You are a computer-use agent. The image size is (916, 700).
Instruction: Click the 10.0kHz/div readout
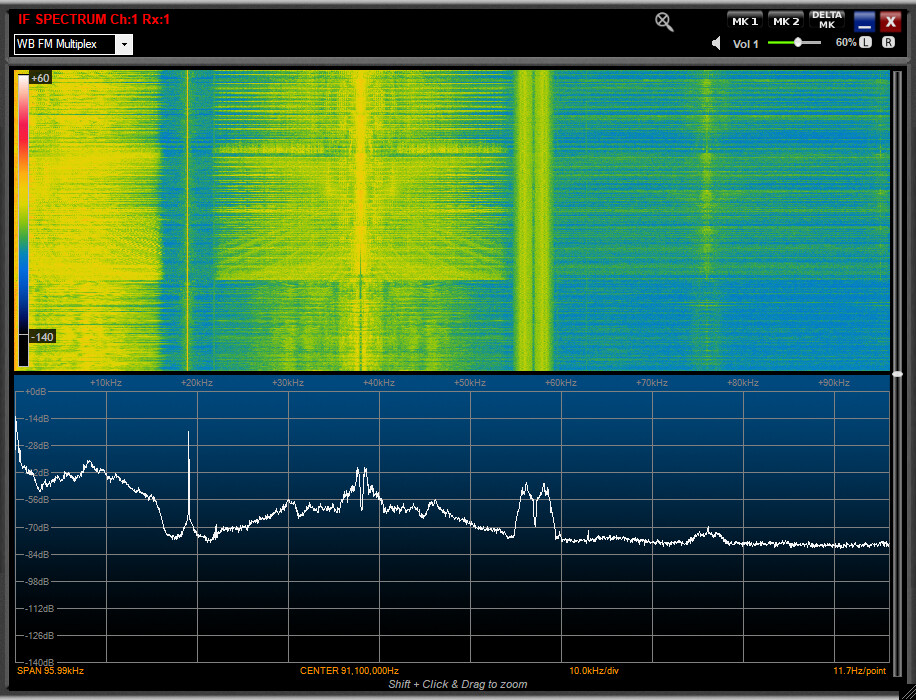point(594,670)
